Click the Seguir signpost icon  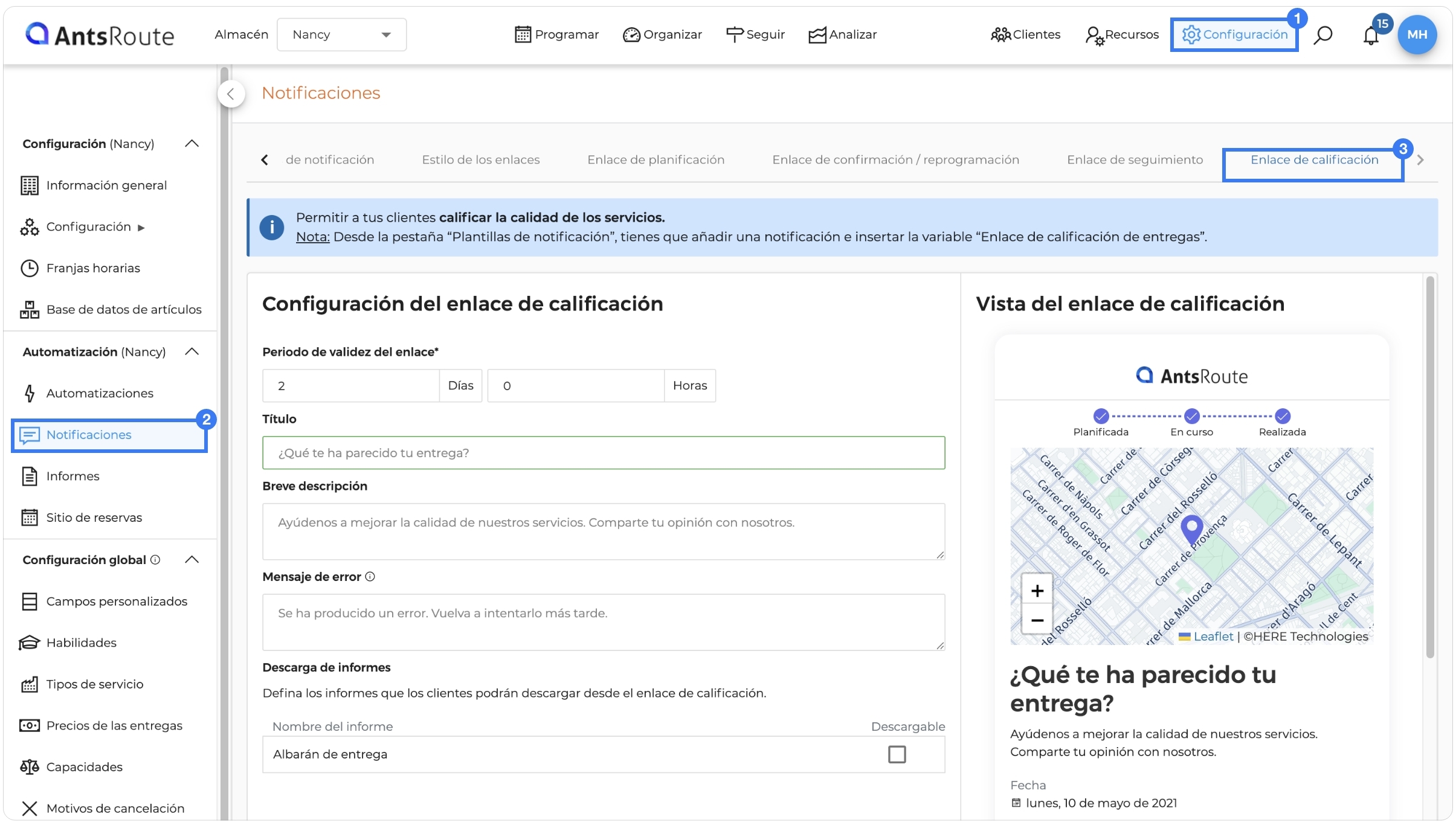pyautogui.click(x=734, y=35)
